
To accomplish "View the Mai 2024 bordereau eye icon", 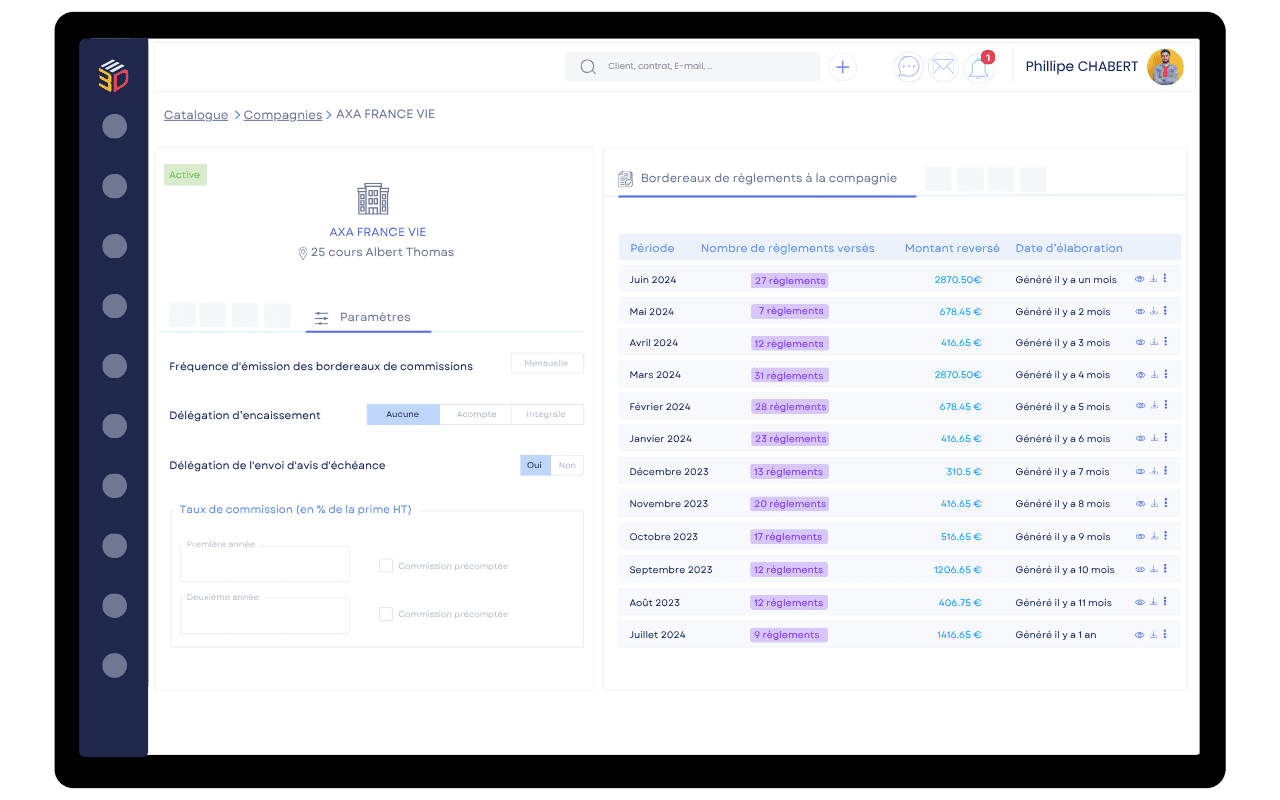I will pos(1140,311).
